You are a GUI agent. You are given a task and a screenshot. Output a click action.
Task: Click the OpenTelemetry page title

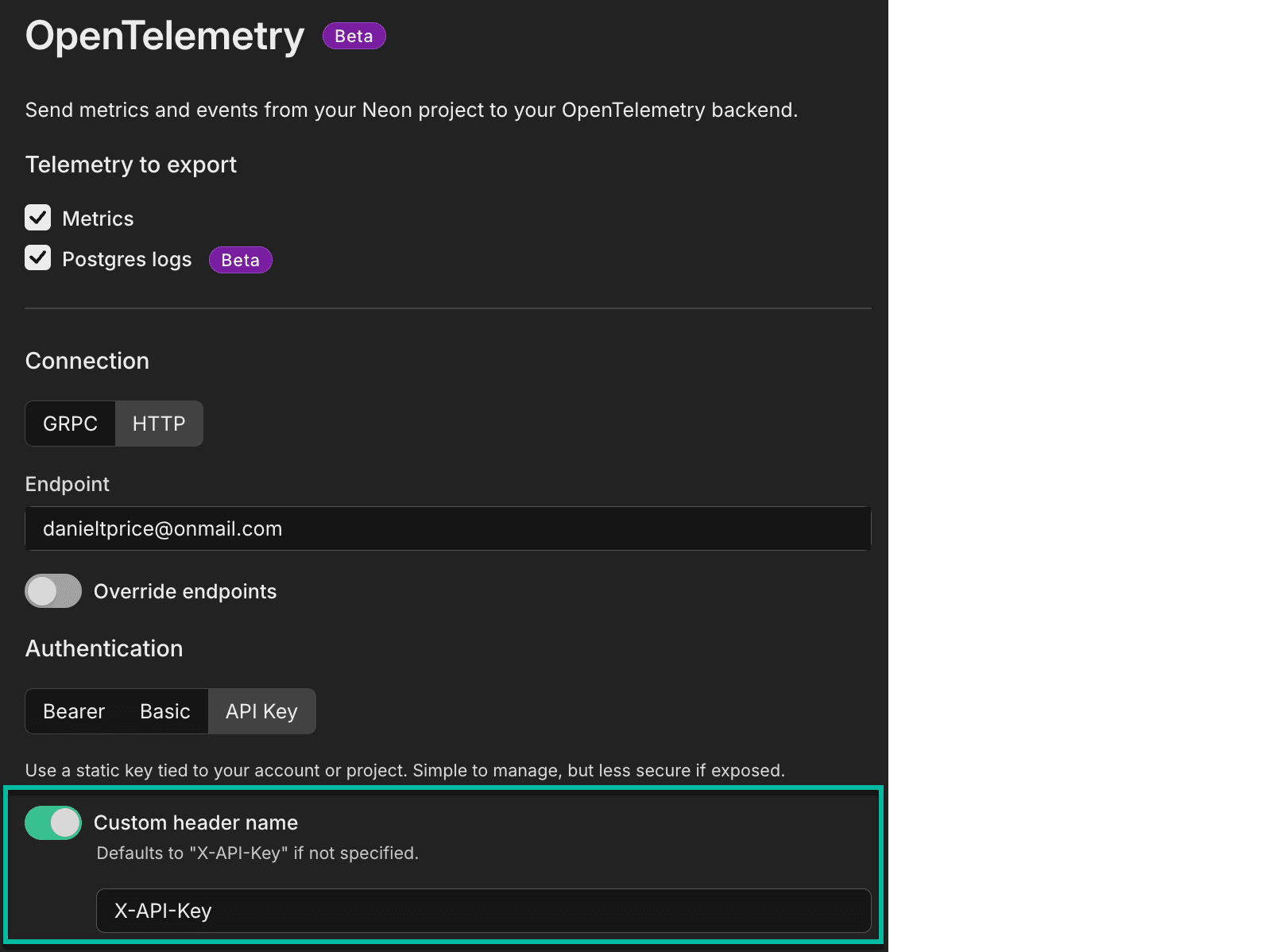(164, 36)
